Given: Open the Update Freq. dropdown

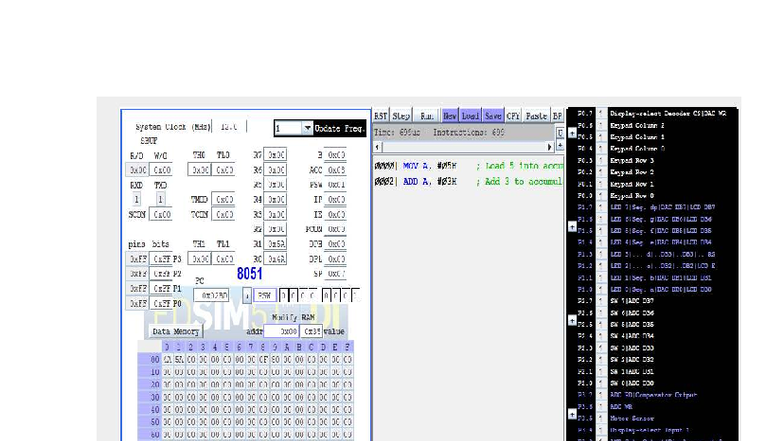Looking at the screenshot, I should click(307, 128).
